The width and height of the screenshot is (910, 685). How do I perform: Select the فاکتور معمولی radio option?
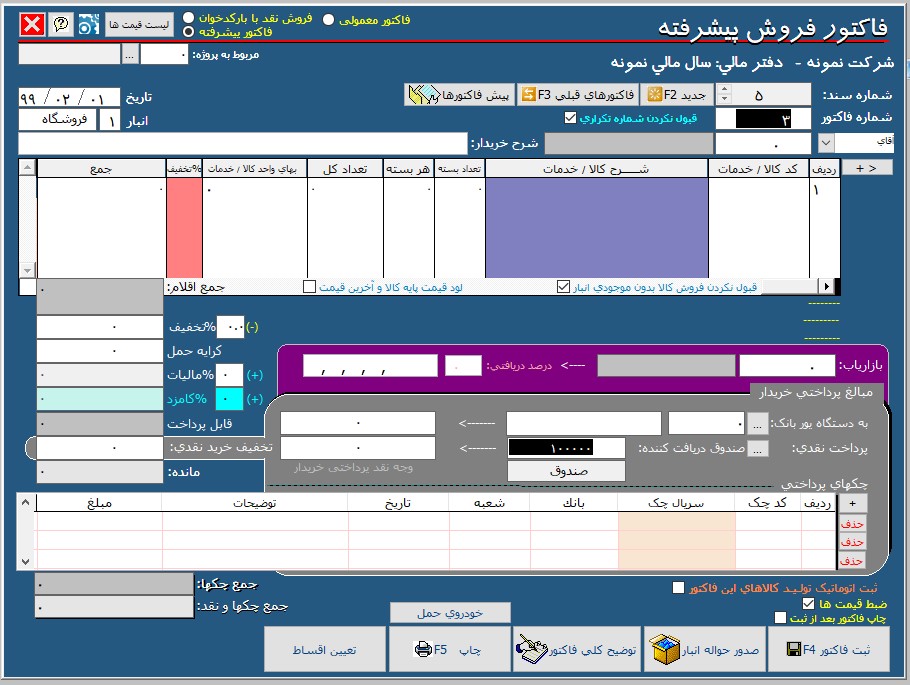(329, 19)
